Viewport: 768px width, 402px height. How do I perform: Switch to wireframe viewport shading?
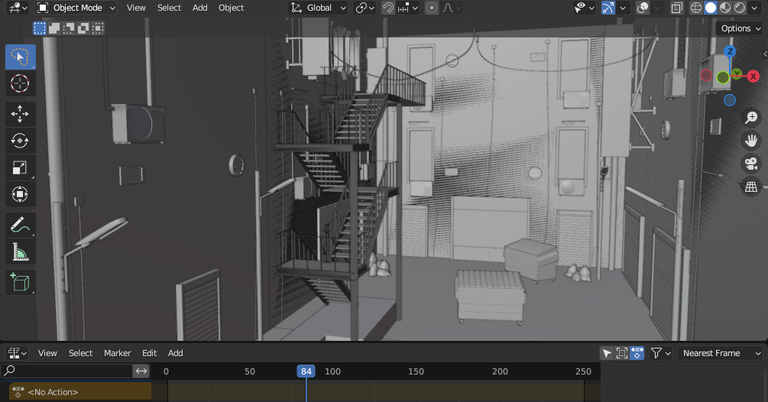695,8
